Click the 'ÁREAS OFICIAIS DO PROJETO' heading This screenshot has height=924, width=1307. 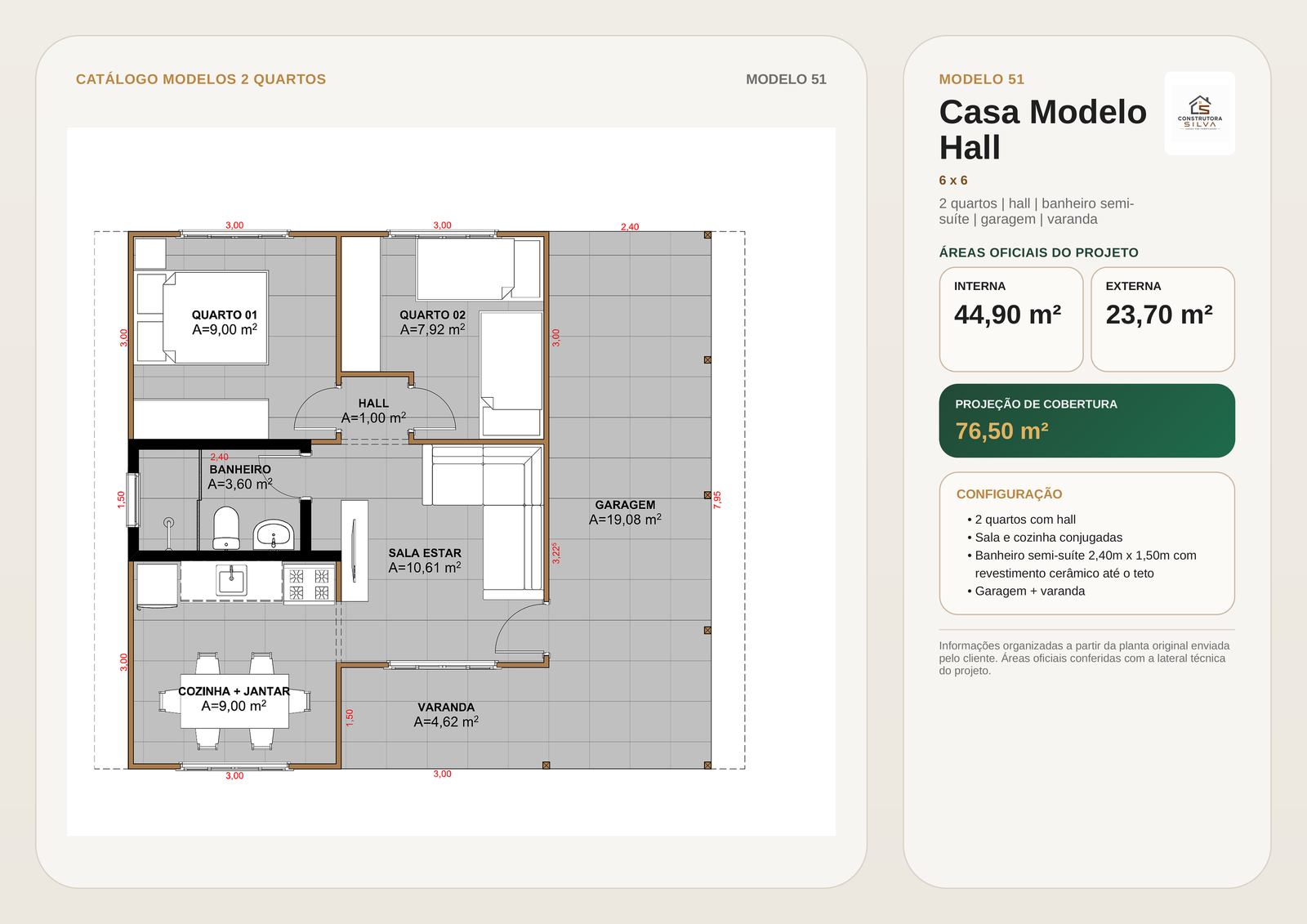1038,252
